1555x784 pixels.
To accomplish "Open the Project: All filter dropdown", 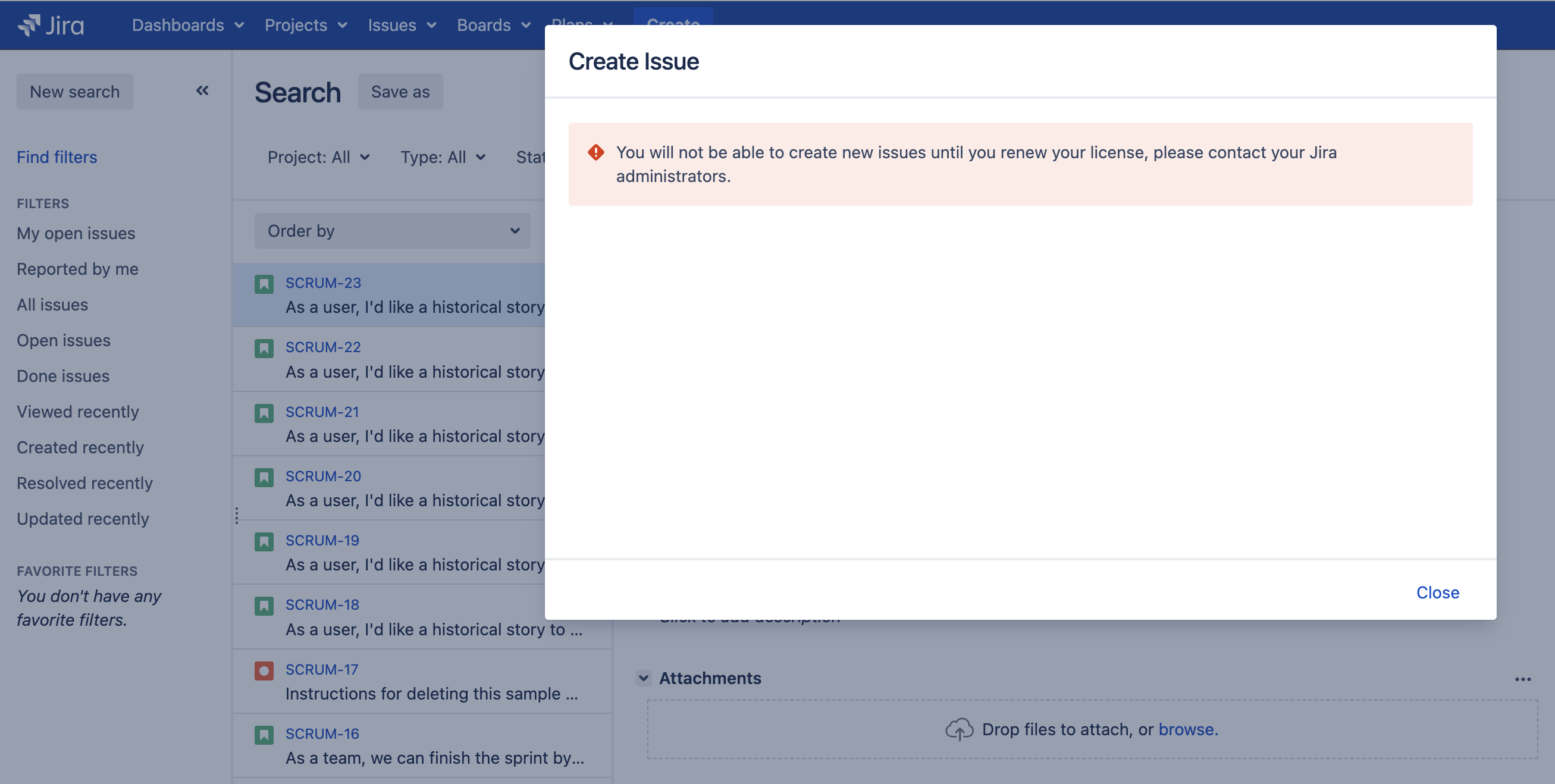I will [318, 157].
